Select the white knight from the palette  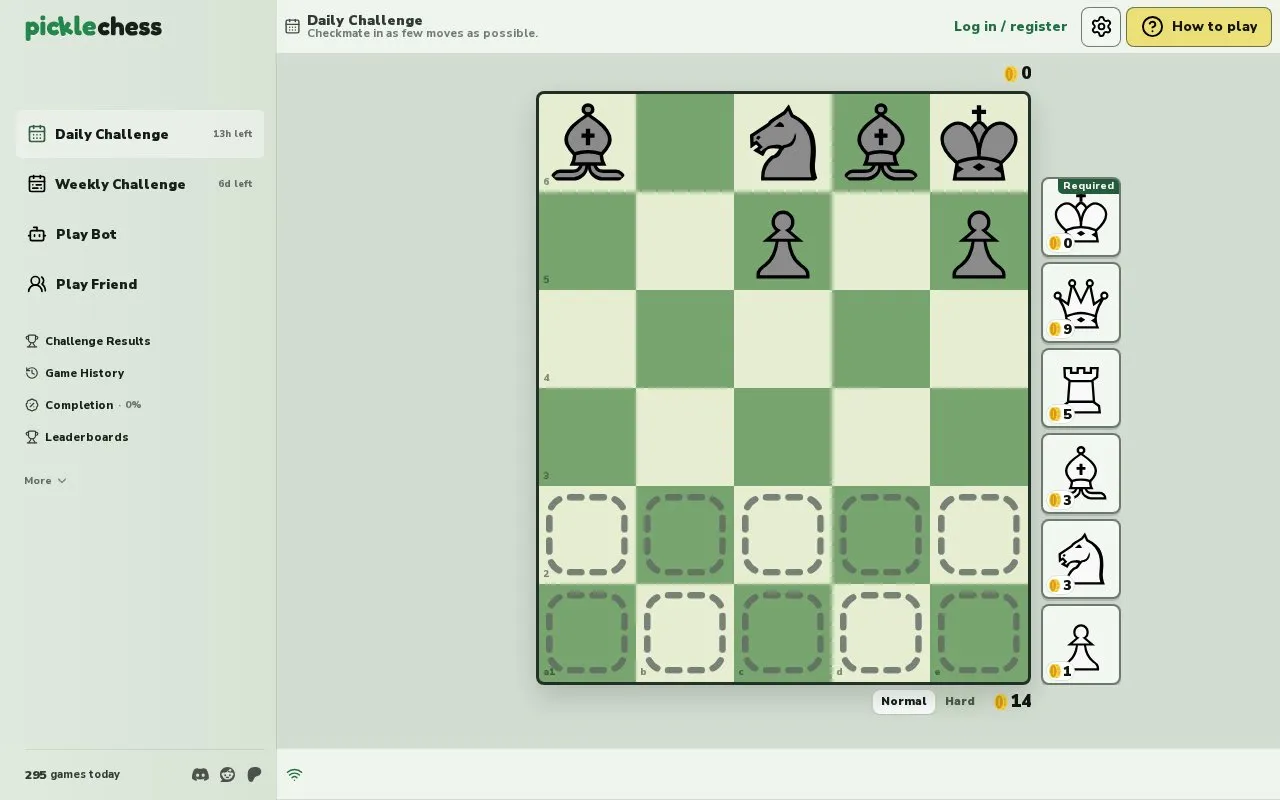pyautogui.click(x=1081, y=559)
